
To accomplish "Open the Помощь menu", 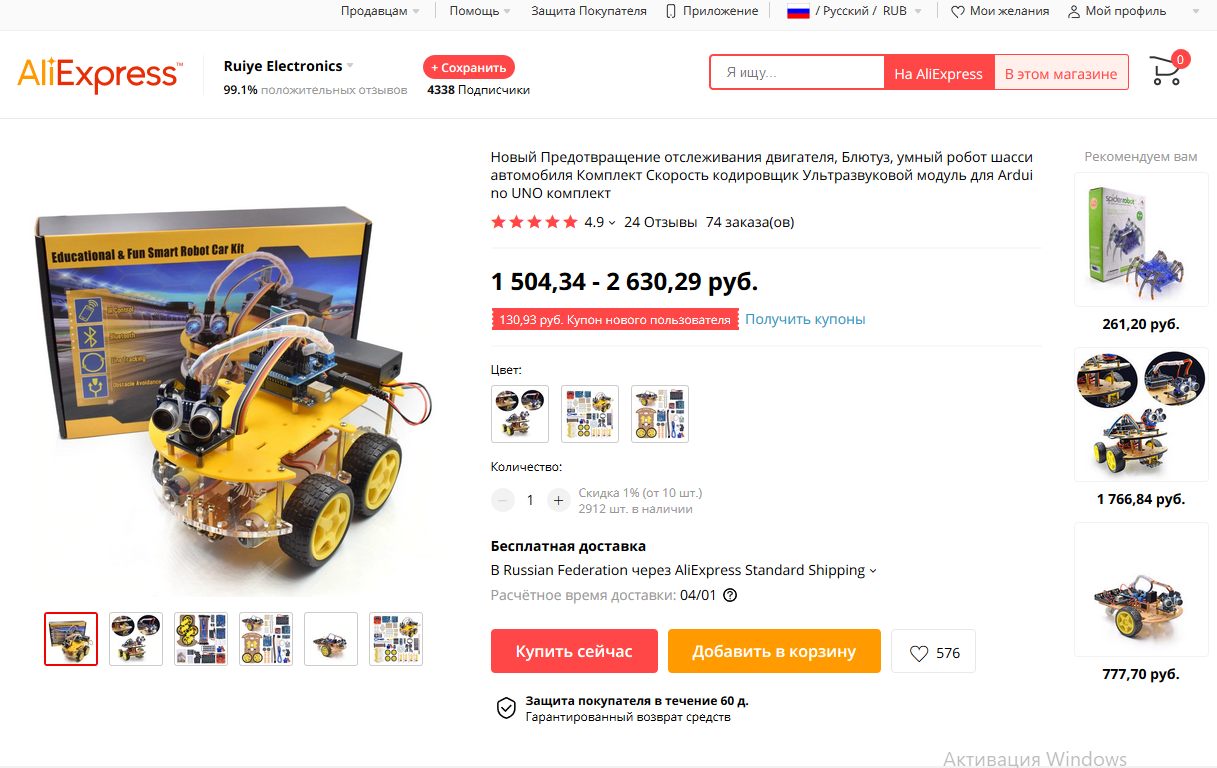I will click(x=480, y=11).
